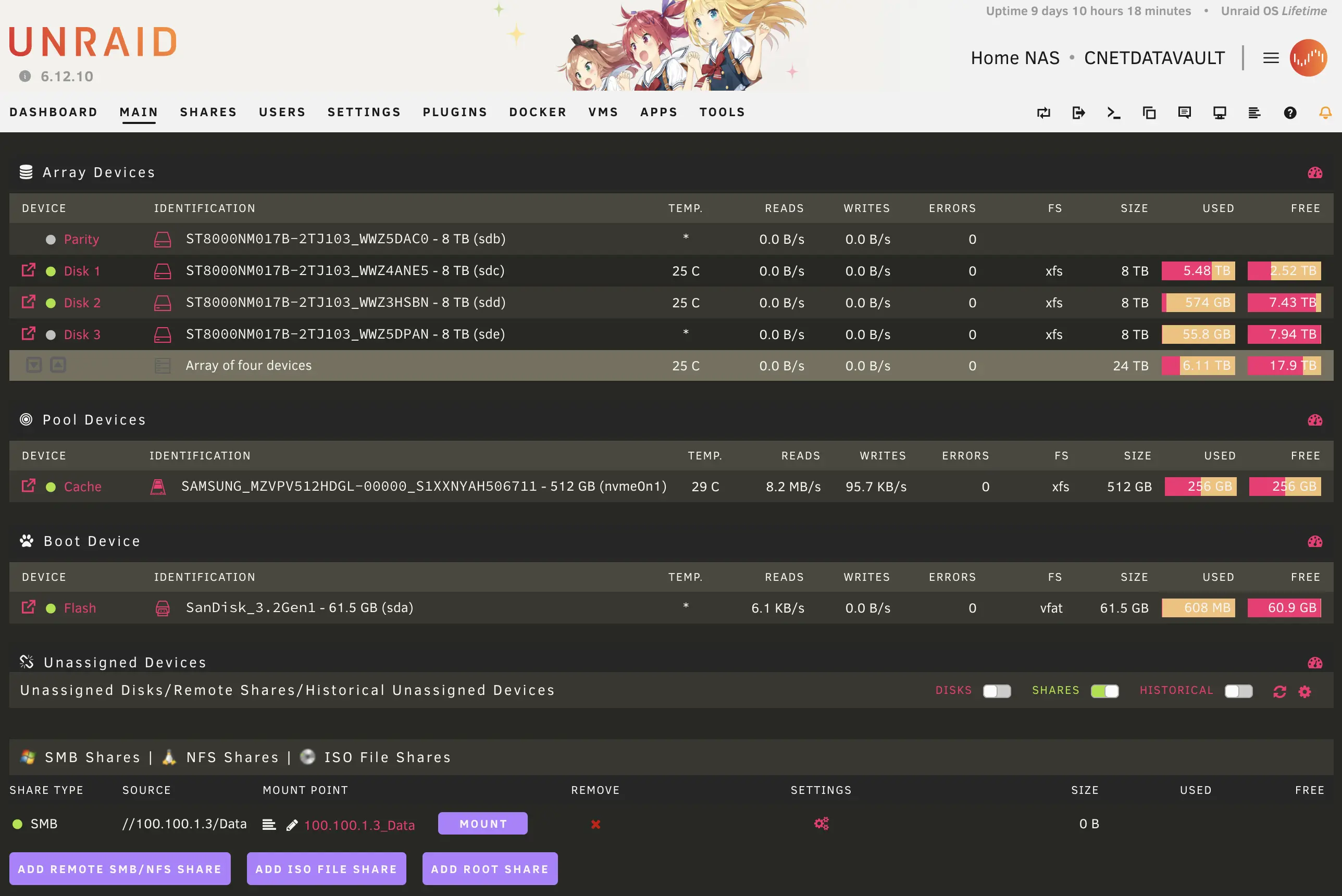
Task: Click Add Root Share button
Action: (490, 868)
